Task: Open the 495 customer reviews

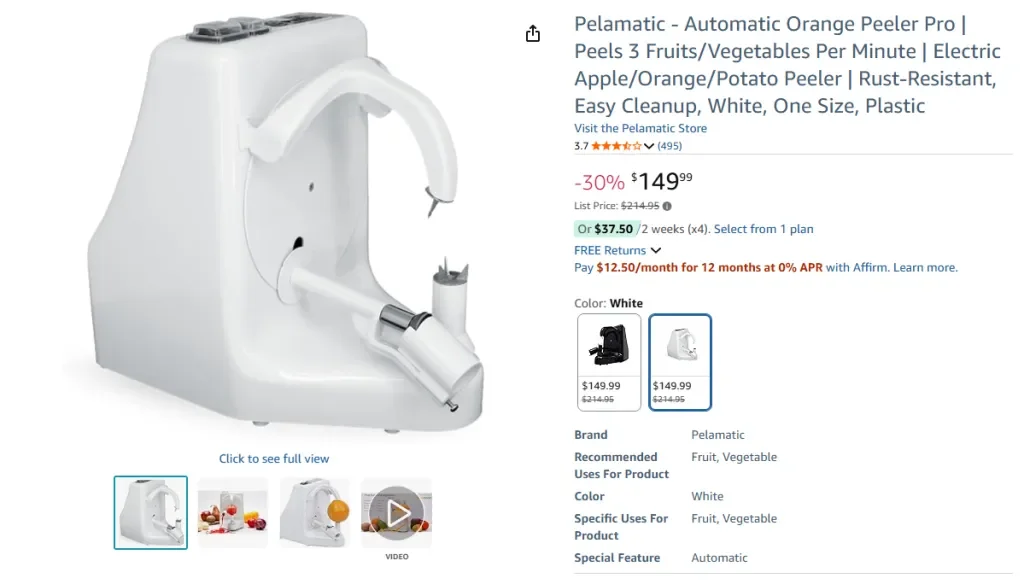Action: (x=670, y=146)
